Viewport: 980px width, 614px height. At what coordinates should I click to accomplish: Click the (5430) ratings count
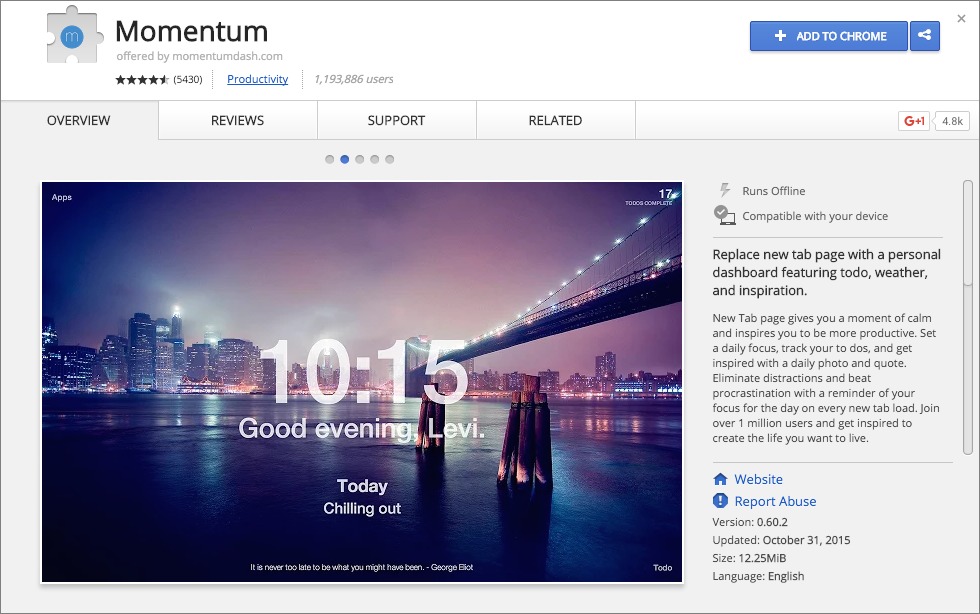[188, 79]
